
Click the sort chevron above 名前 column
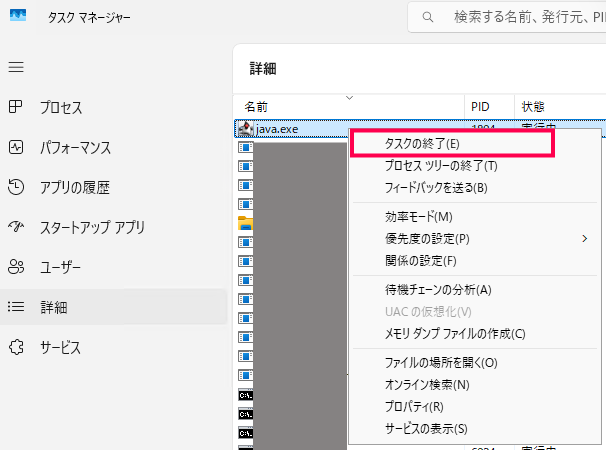349,98
